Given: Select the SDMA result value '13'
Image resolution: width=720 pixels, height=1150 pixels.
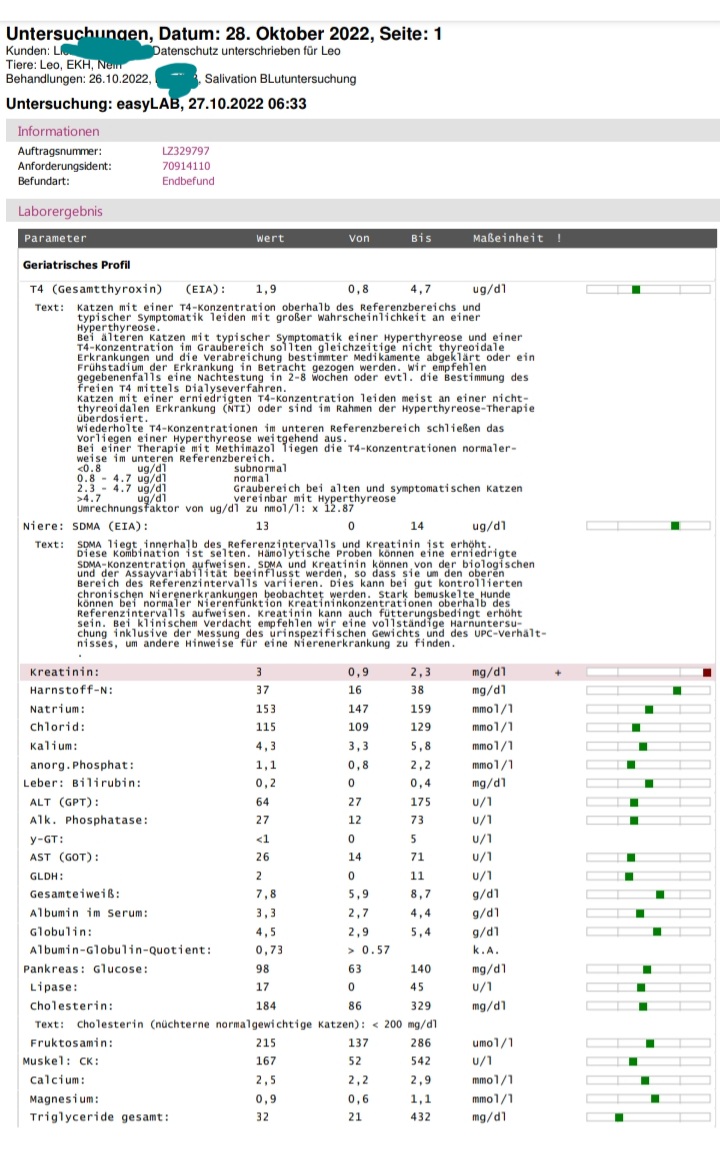Looking at the screenshot, I should click(x=262, y=526).
